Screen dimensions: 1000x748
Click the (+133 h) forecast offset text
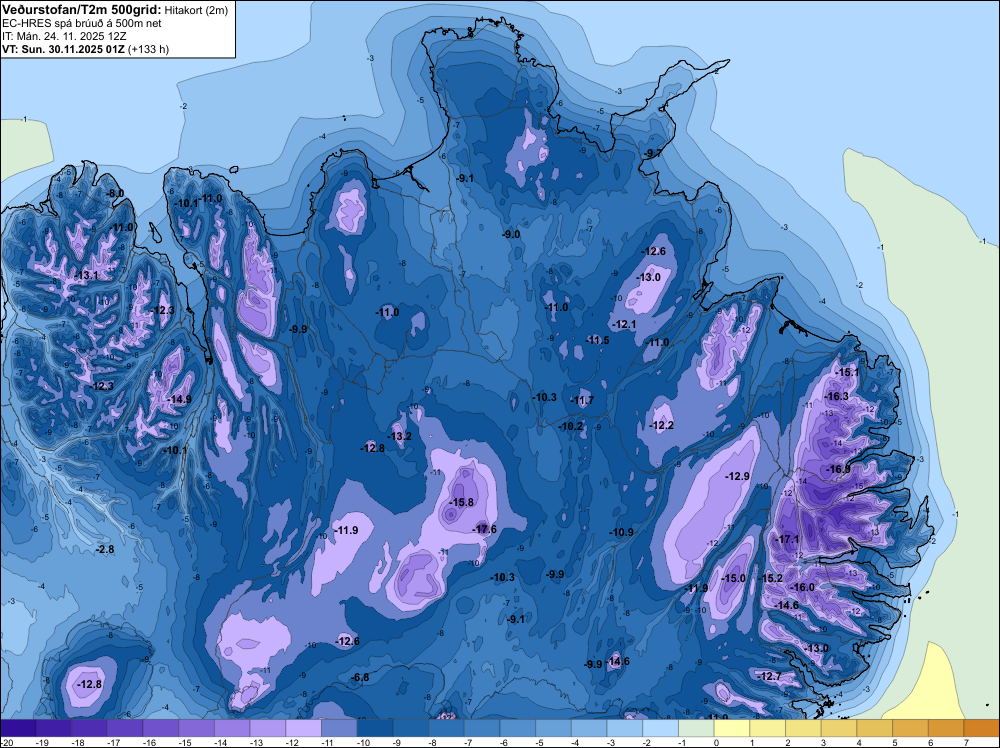(x=149, y=49)
